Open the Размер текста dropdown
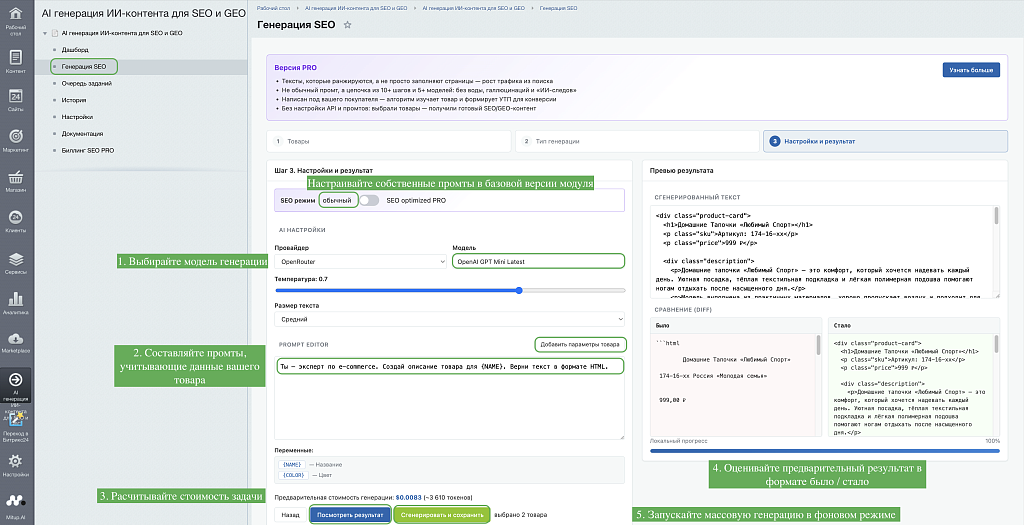Image resolution: width=1024 pixels, height=525 pixels. coord(449,319)
